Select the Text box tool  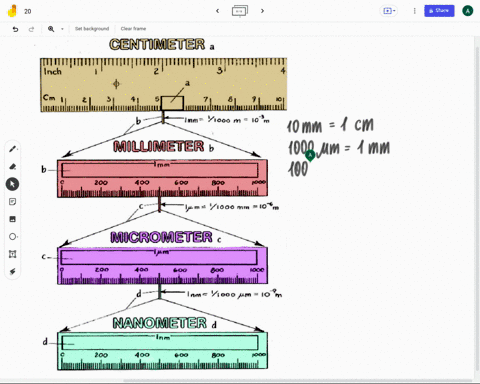12,254
